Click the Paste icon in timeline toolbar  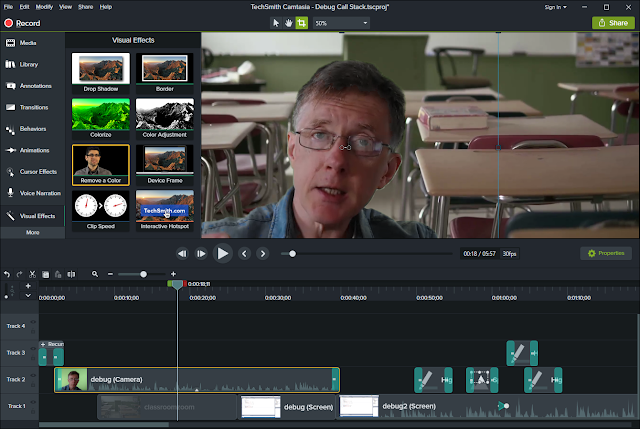click(x=58, y=274)
